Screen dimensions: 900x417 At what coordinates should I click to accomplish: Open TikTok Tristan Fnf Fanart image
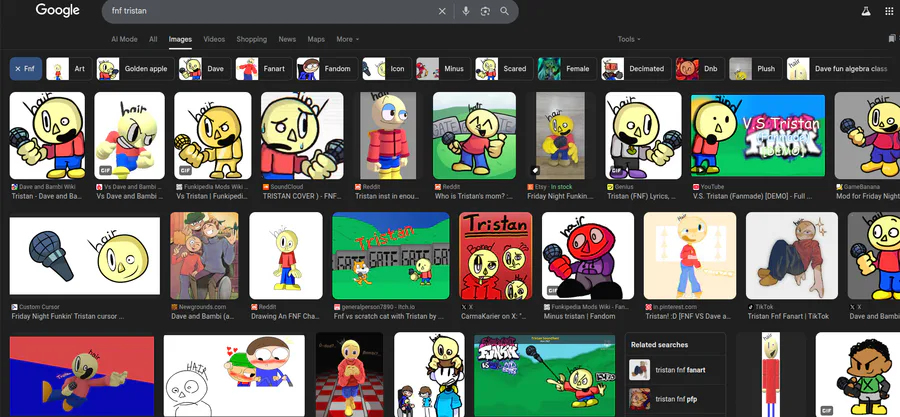(792, 256)
